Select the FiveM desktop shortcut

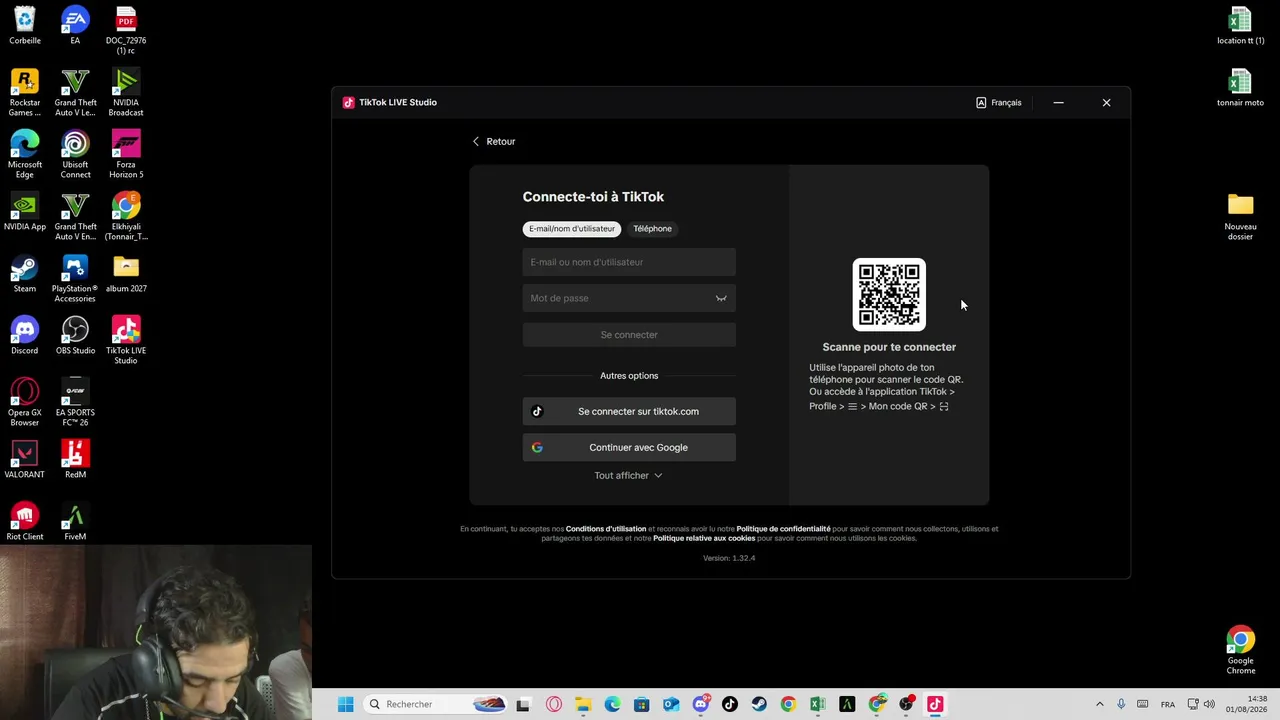click(75, 522)
